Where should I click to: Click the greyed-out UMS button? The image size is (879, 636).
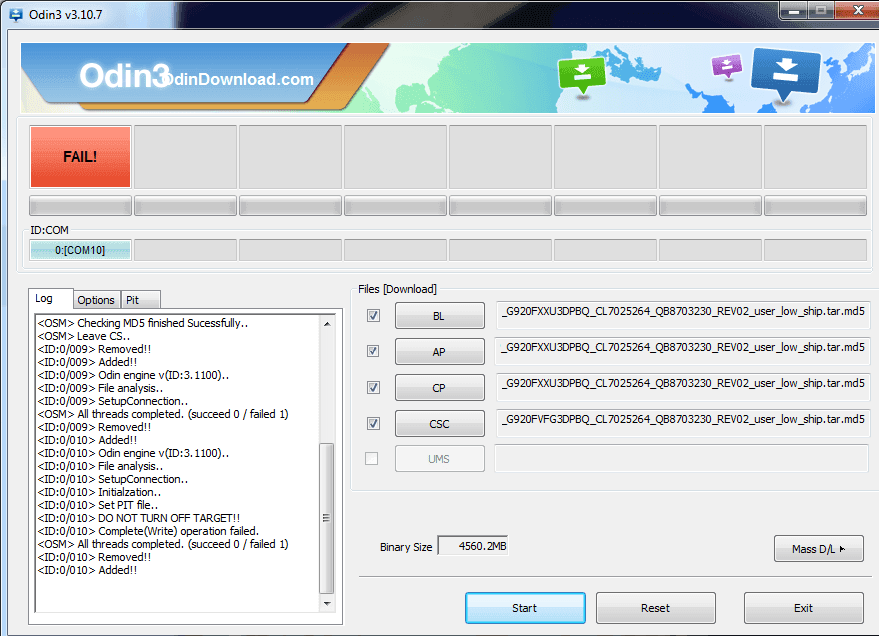pos(440,459)
